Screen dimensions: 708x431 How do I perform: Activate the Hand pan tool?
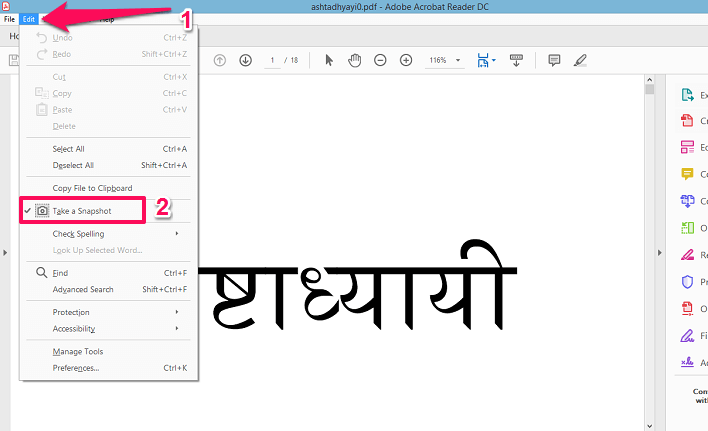coord(354,60)
